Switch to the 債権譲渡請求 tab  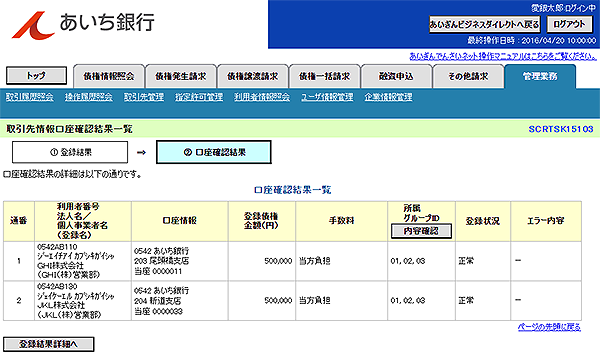[253, 76]
